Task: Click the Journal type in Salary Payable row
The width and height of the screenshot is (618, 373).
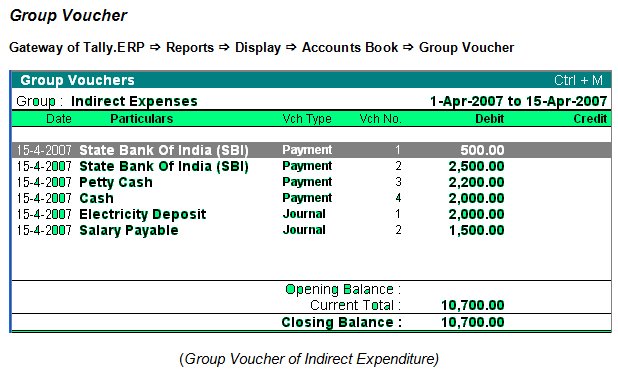Action: pyautogui.click(x=304, y=230)
